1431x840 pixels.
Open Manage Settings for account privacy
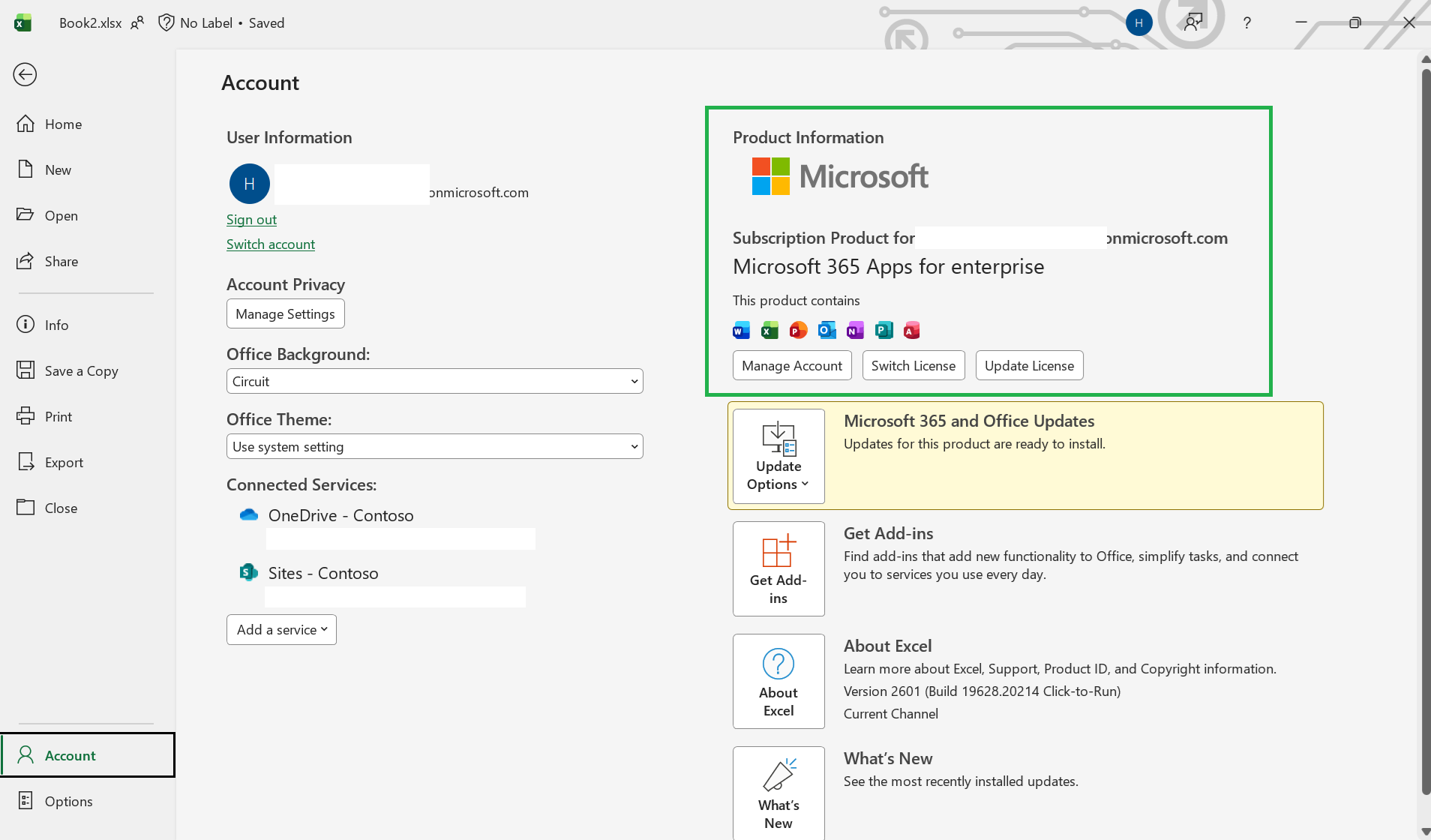tap(285, 314)
